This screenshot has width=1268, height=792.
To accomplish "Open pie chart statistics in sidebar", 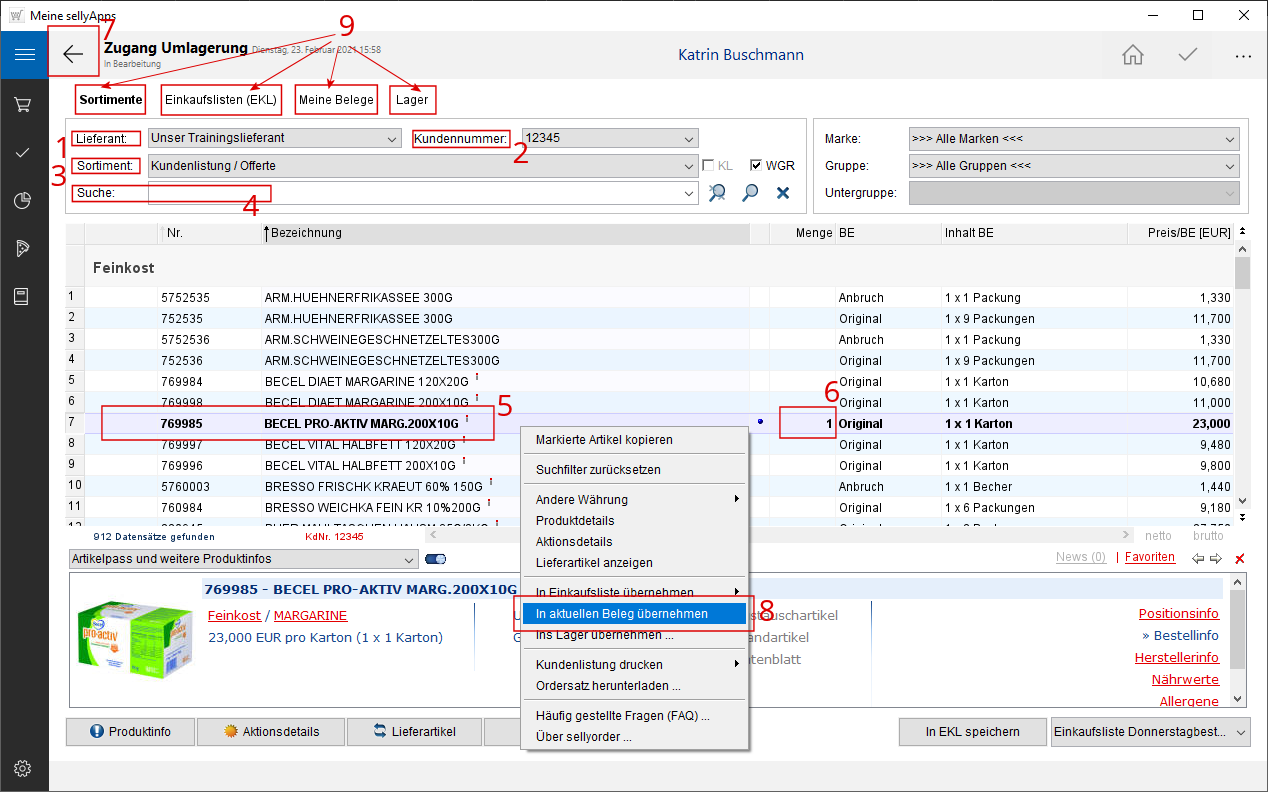I will [24, 201].
